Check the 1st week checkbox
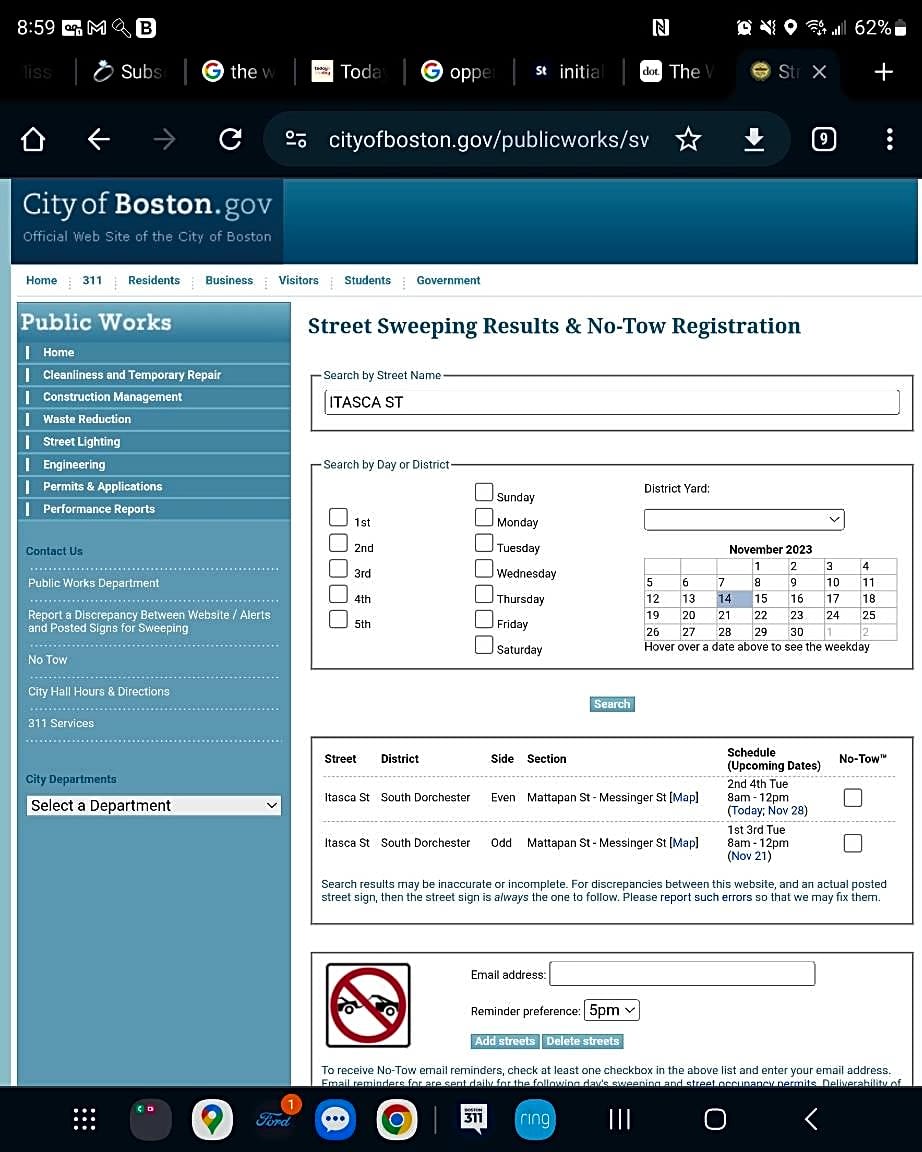 pyautogui.click(x=338, y=517)
